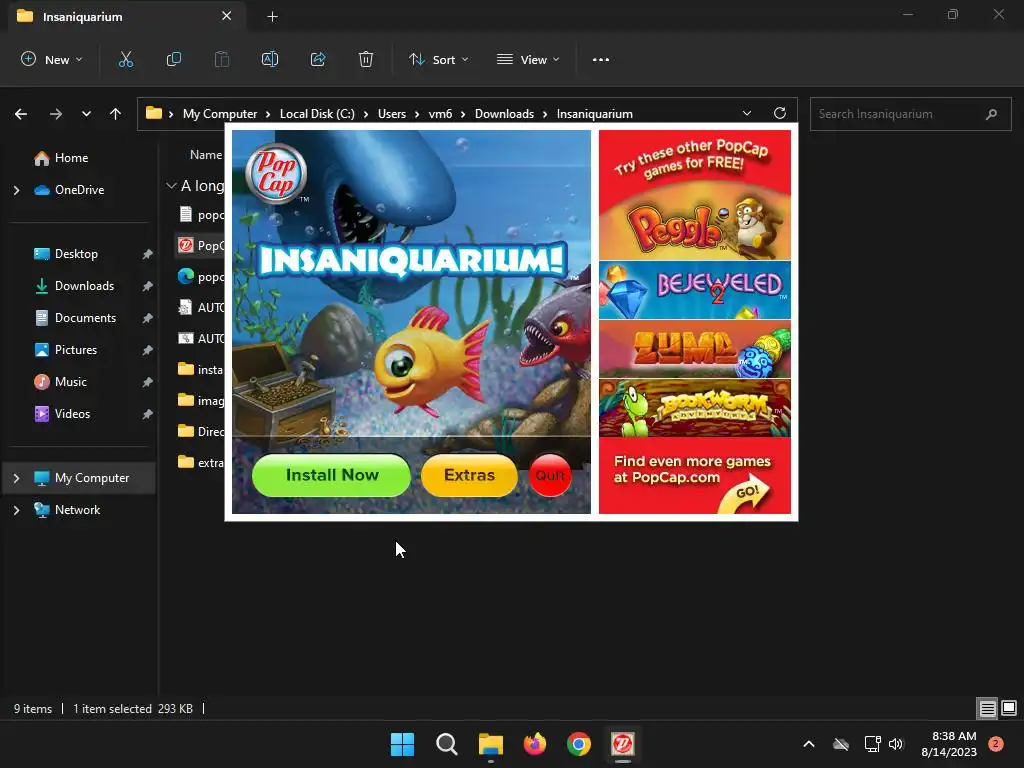Click the Cut scissors icon in toolbar

coord(125,59)
